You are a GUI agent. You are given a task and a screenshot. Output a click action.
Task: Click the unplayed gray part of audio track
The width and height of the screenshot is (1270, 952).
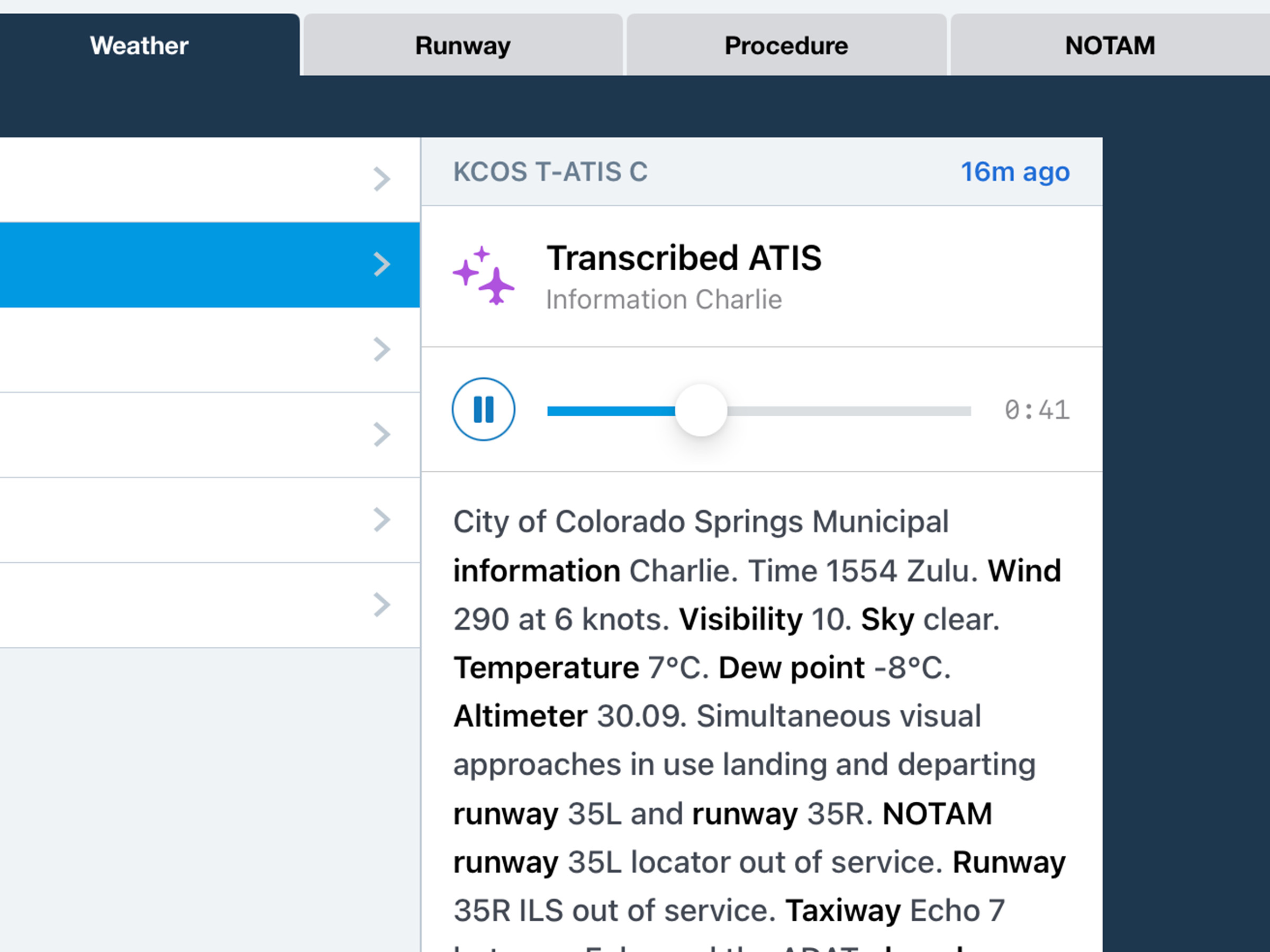pos(850,411)
